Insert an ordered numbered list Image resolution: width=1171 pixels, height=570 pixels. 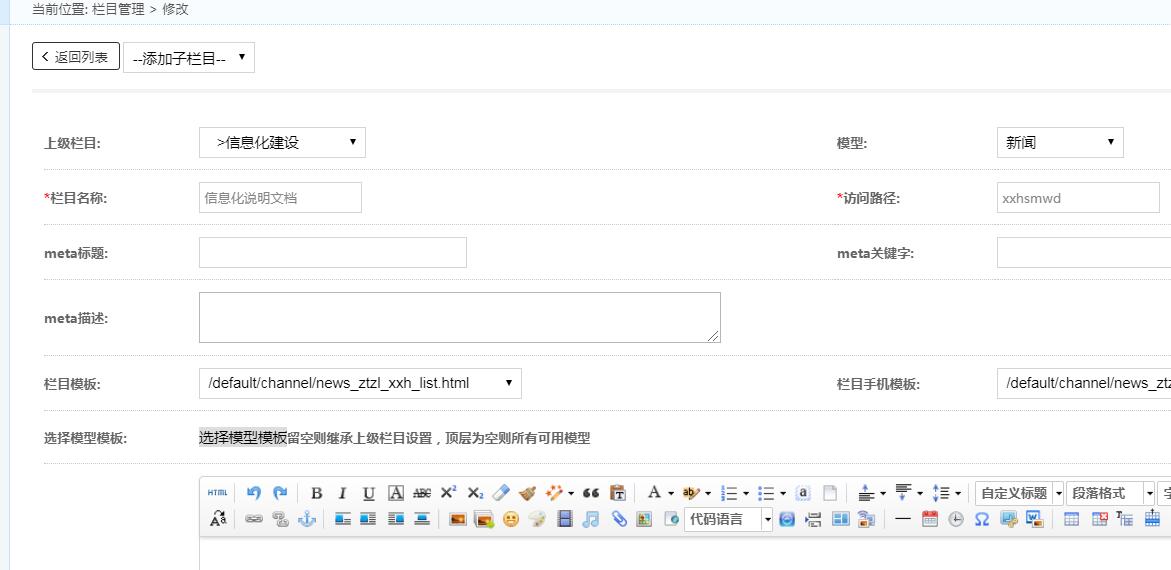(729, 493)
